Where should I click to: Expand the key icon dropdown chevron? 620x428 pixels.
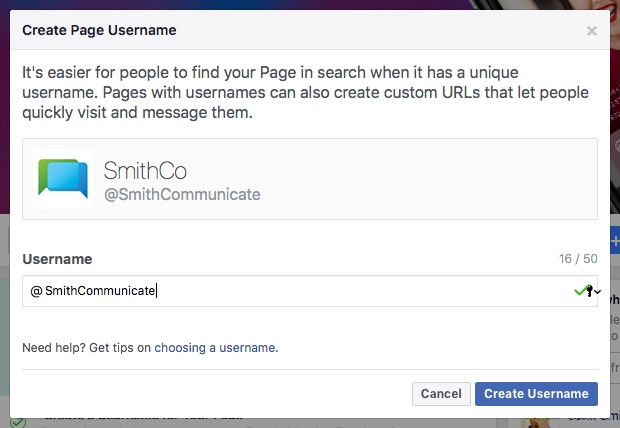(597, 292)
